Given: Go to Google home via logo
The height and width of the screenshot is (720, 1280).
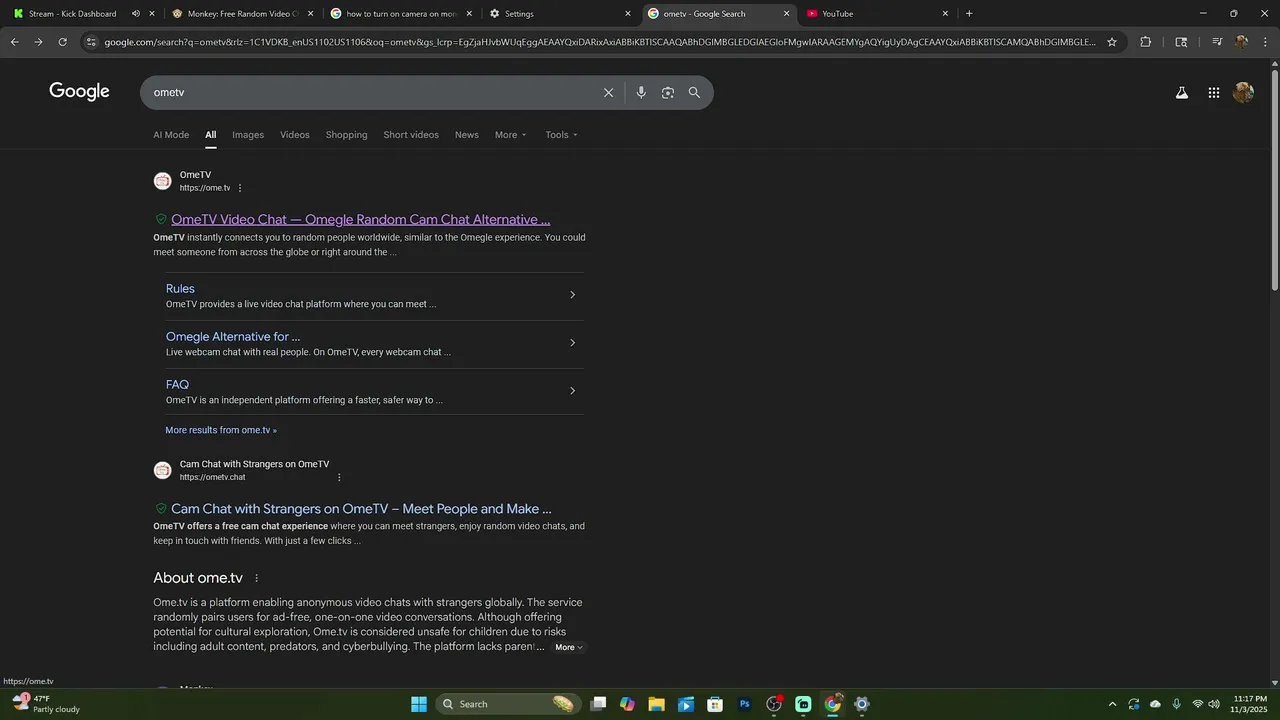Looking at the screenshot, I should click(x=79, y=92).
